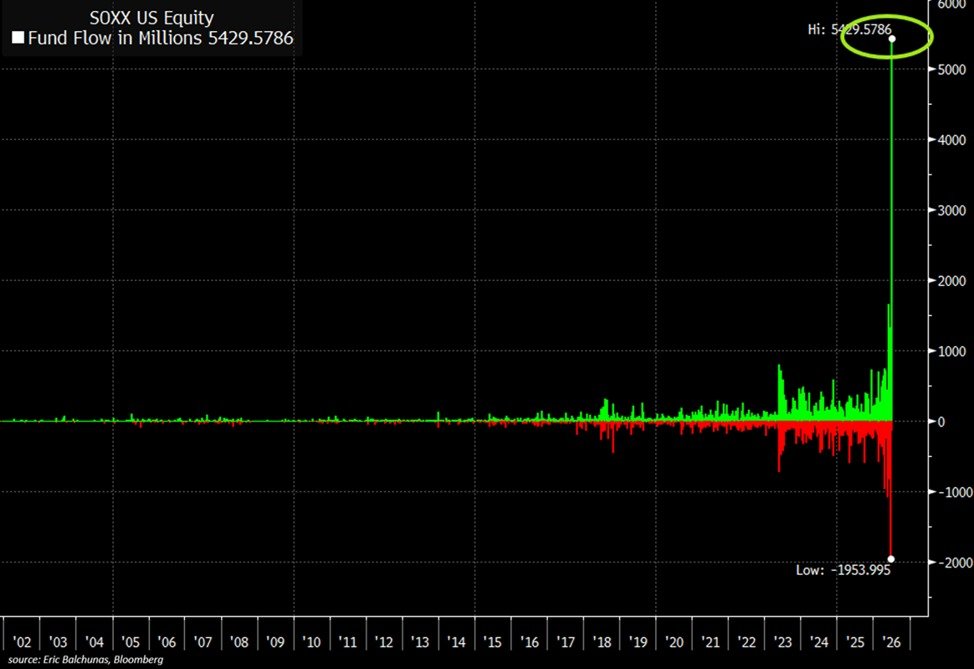Viewport: 974px width, 669px height.
Task: Click the '06 year label on x-axis
Action: (166, 642)
